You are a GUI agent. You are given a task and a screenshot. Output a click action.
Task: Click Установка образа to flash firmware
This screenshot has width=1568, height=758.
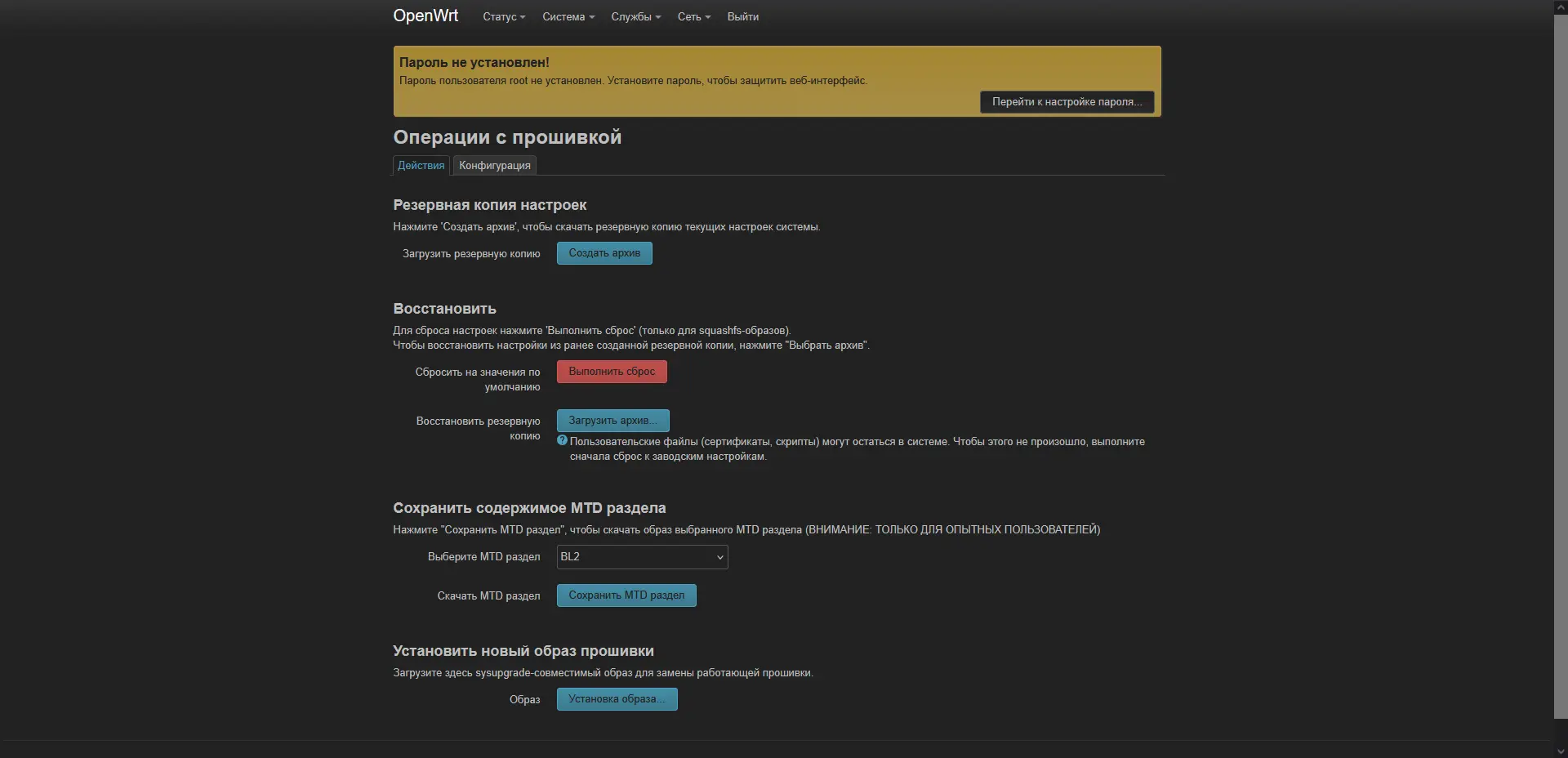coord(616,699)
